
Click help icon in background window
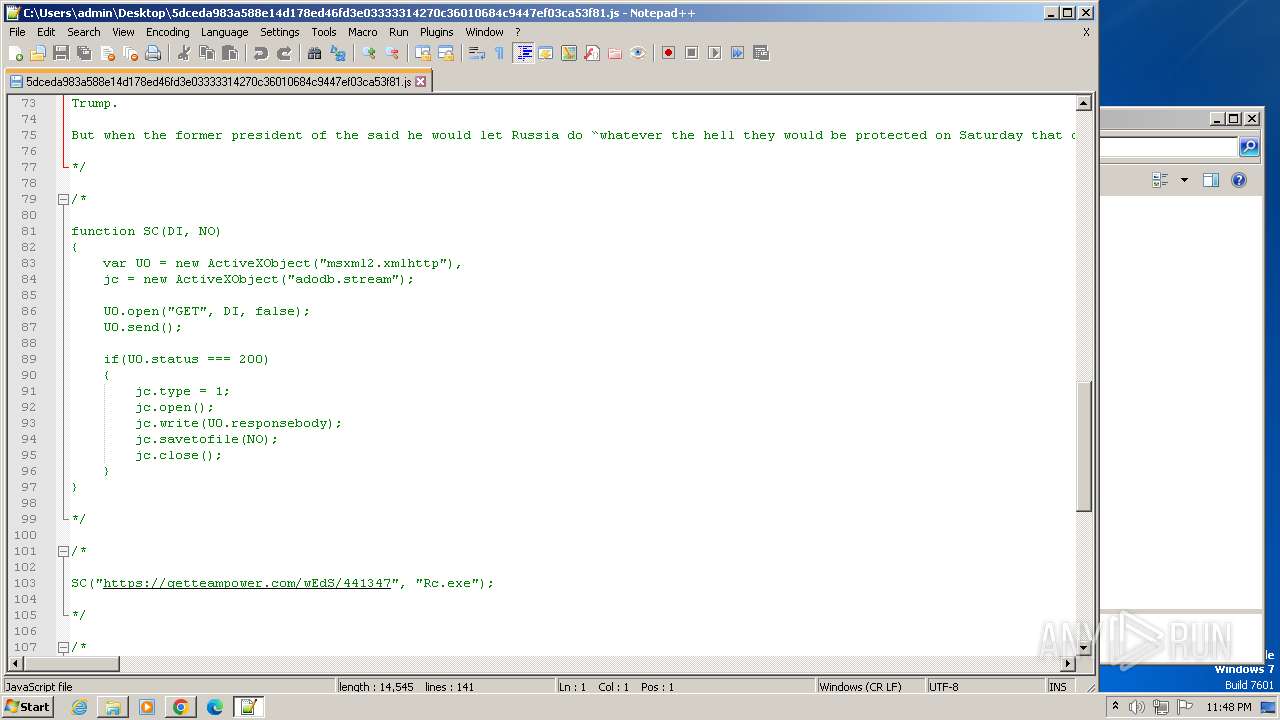coord(1239,180)
